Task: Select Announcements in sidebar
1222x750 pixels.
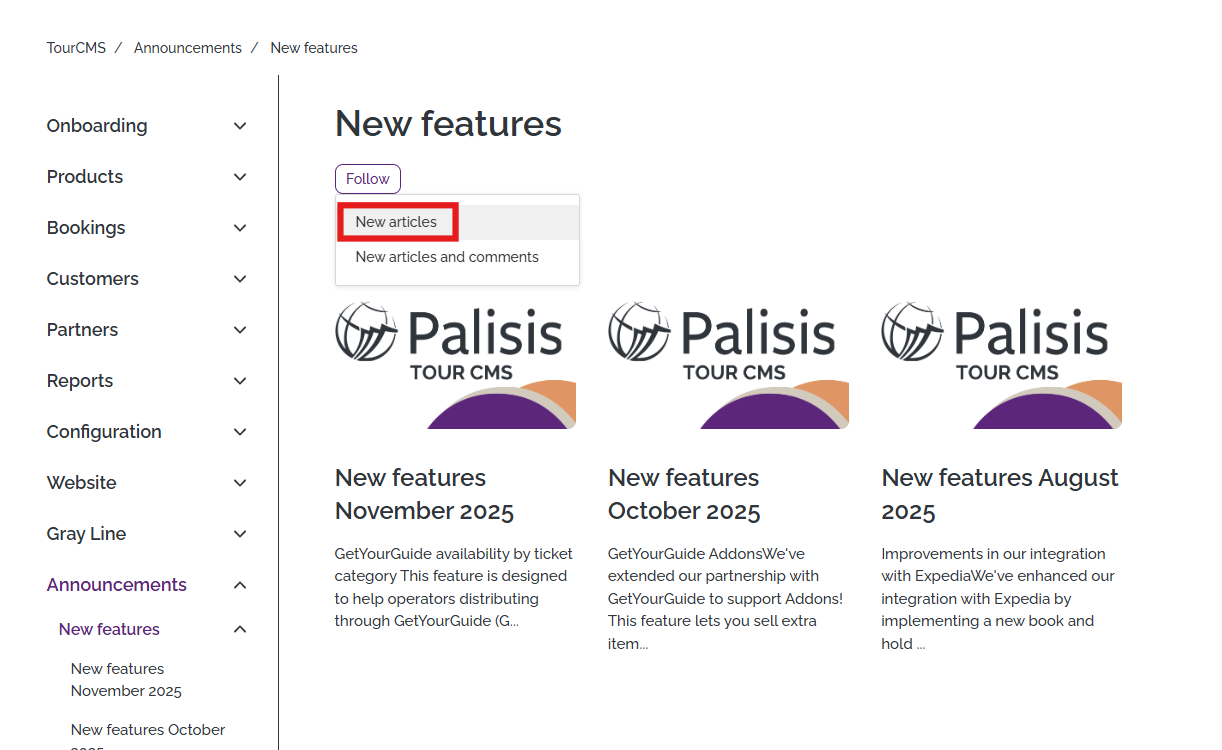Action: pyautogui.click(x=117, y=585)
